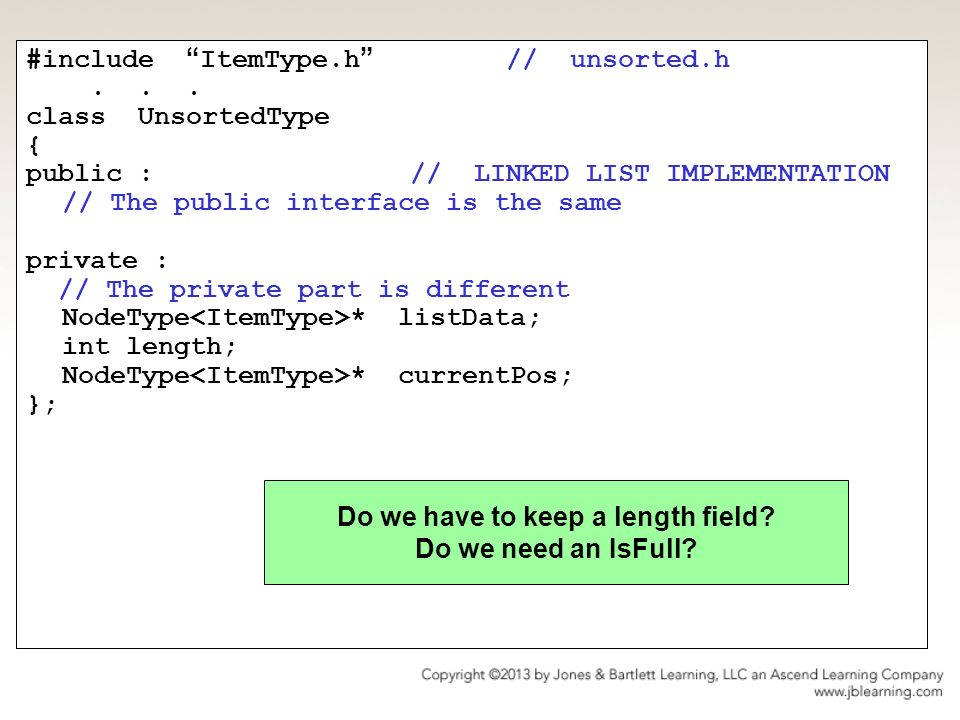Click the 'class UnsortedType' declaration
The height and width of the screenshot is (720, 960).
pos(178,116)
